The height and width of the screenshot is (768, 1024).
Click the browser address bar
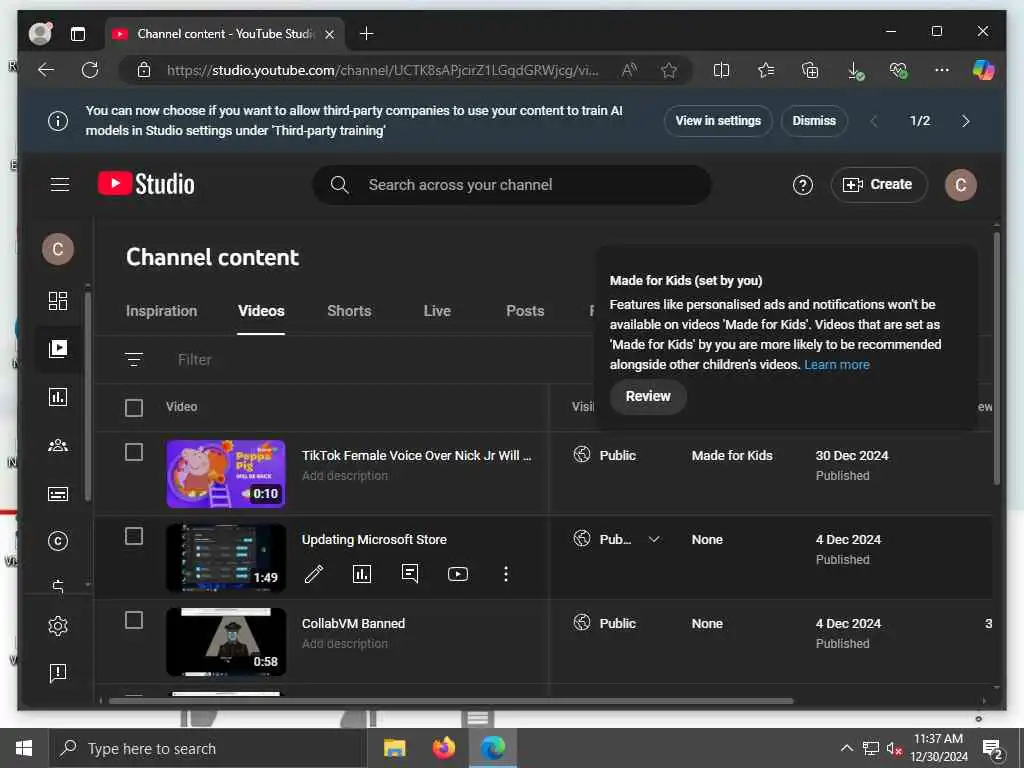[x=382, y=71]
